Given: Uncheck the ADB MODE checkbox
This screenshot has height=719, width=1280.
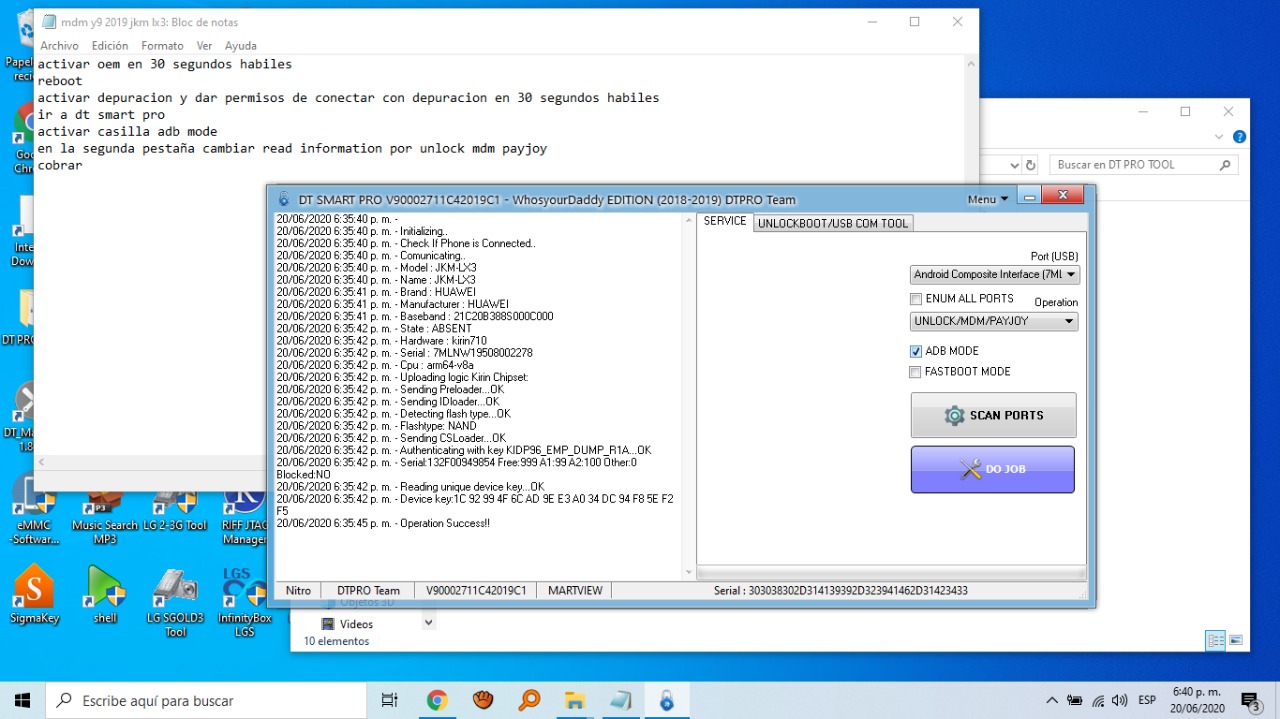Looking at the screenshot, I should tap(915, 351).
